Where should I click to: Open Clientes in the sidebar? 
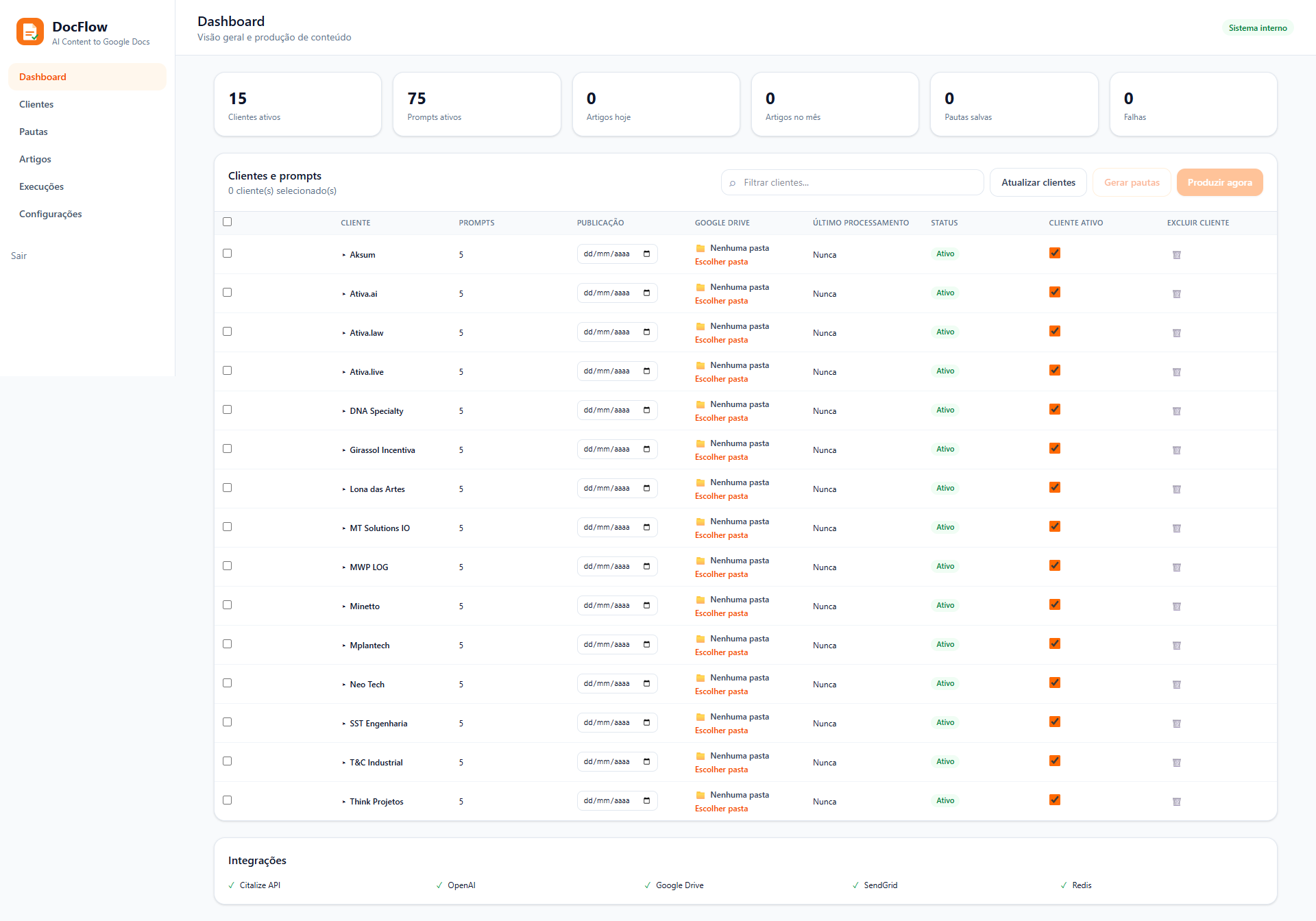87,104
